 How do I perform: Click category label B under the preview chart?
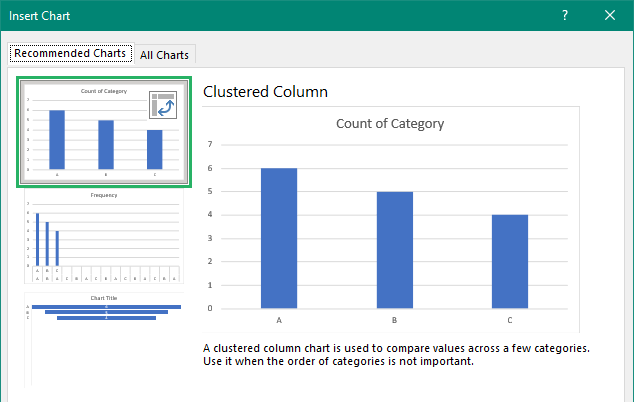coord(395,320)
